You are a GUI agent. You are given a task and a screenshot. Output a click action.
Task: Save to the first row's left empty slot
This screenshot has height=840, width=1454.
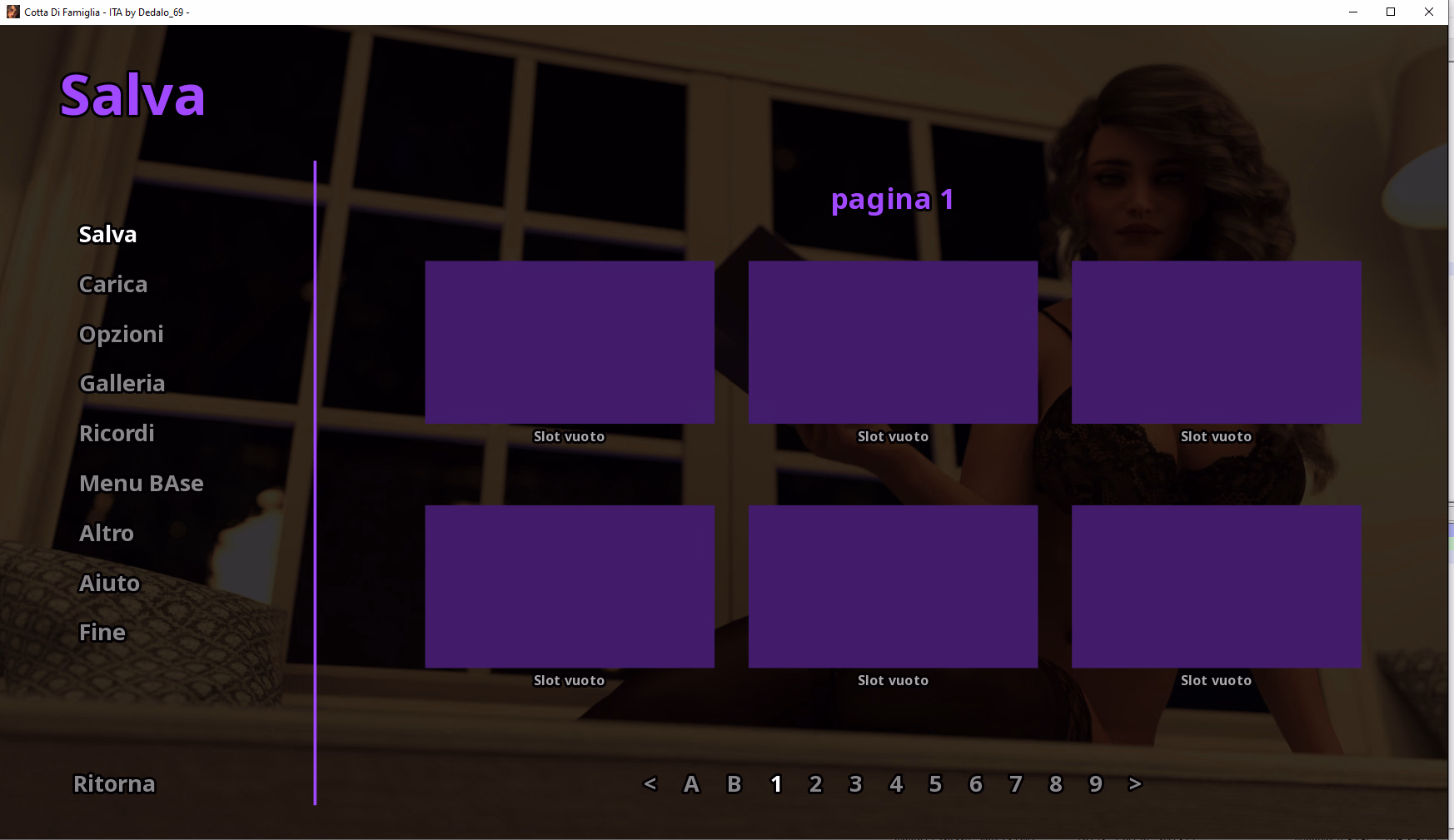(570, 353)
